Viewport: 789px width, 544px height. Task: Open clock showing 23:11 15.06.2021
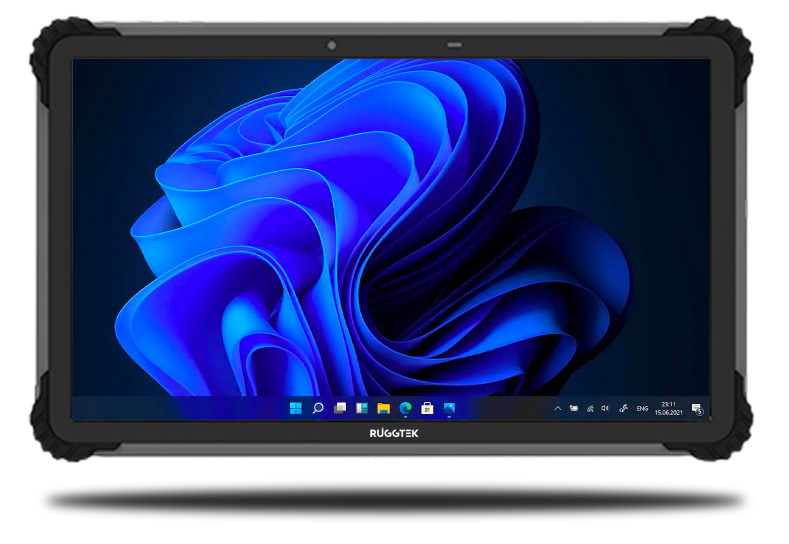click(x=668, y=408)
